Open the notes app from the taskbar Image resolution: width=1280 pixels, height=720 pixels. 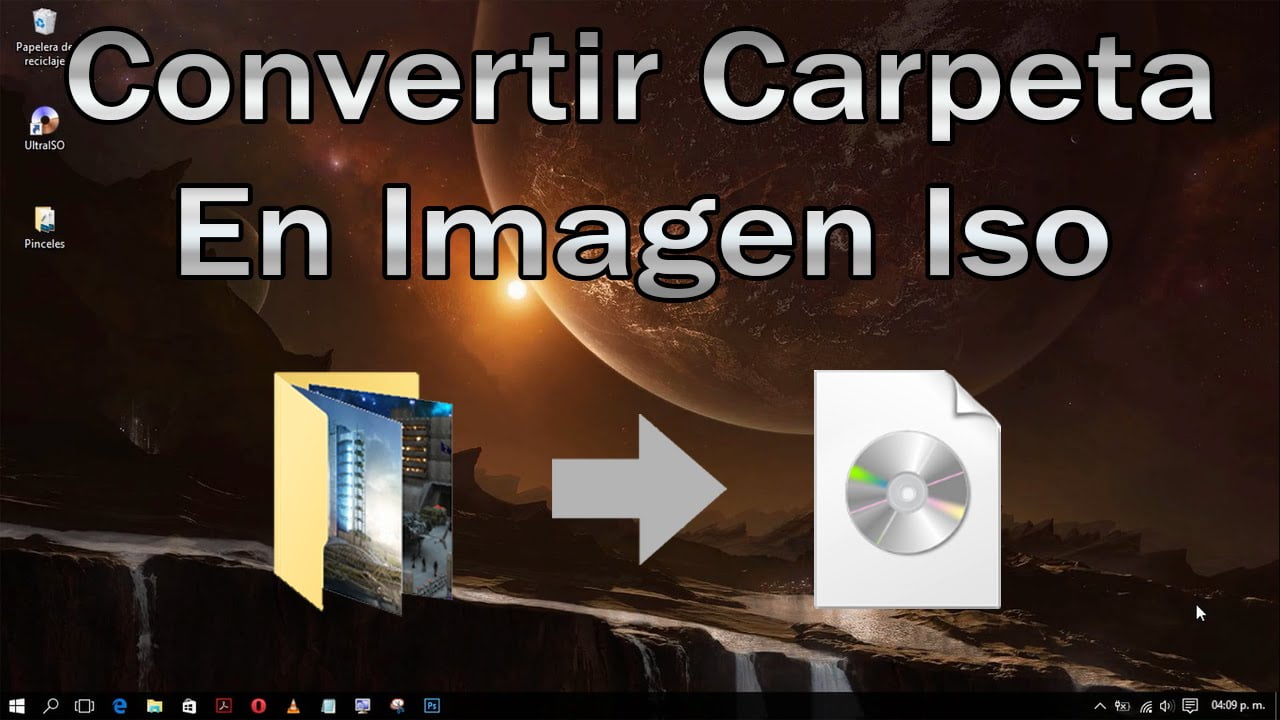[327, 705]
